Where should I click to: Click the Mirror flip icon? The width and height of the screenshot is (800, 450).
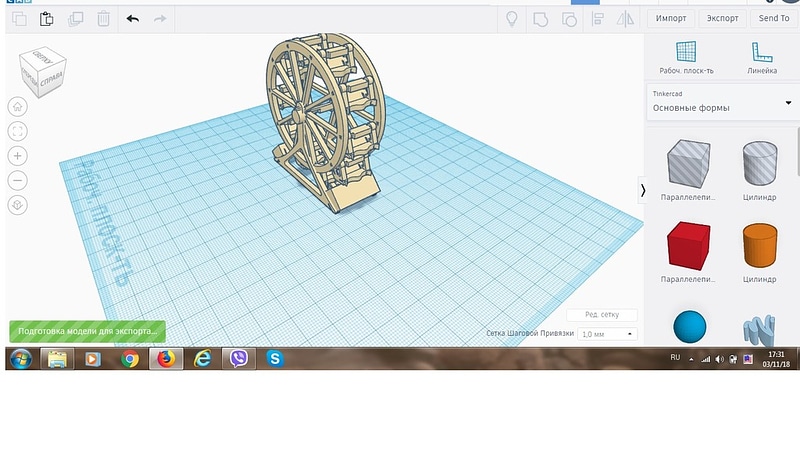(x=625, y=19)
